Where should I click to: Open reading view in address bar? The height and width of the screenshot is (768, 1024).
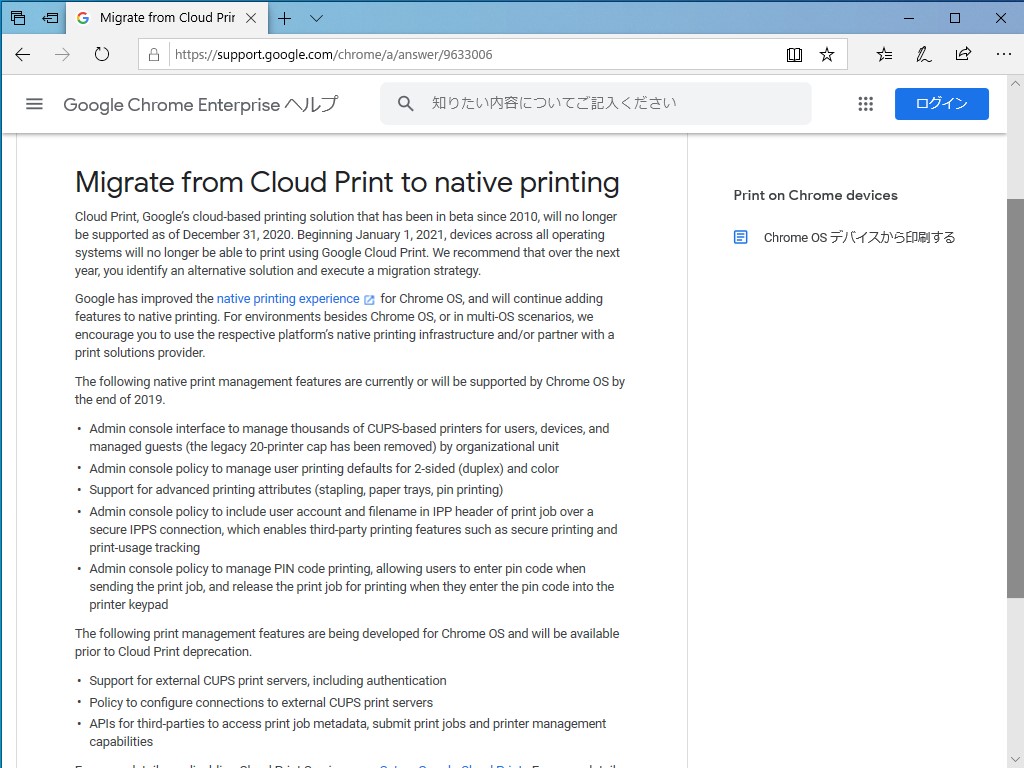[794, 55]
